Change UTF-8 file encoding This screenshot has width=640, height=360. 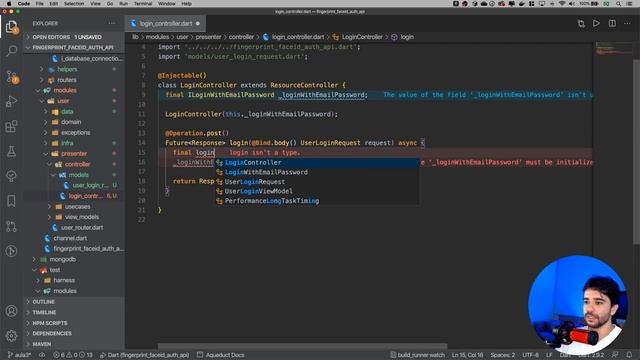click(530, 355)
